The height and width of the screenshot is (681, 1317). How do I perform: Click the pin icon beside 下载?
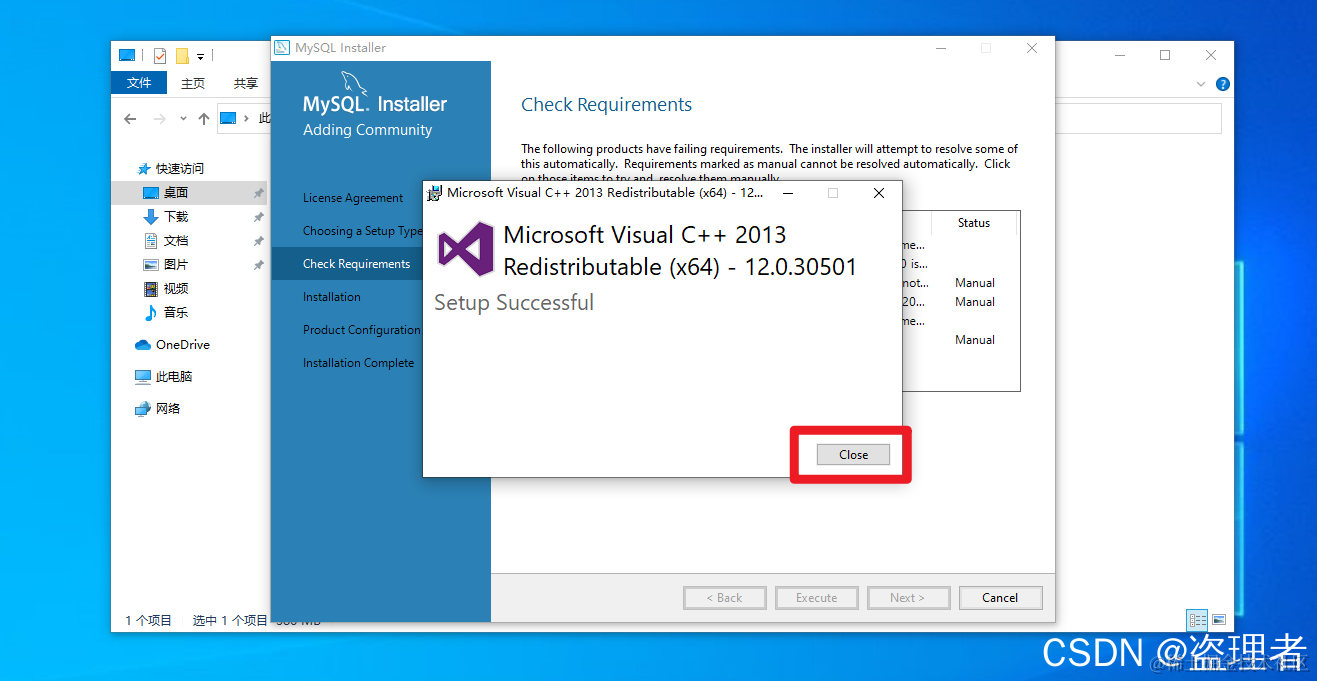(x=258, y=217)
